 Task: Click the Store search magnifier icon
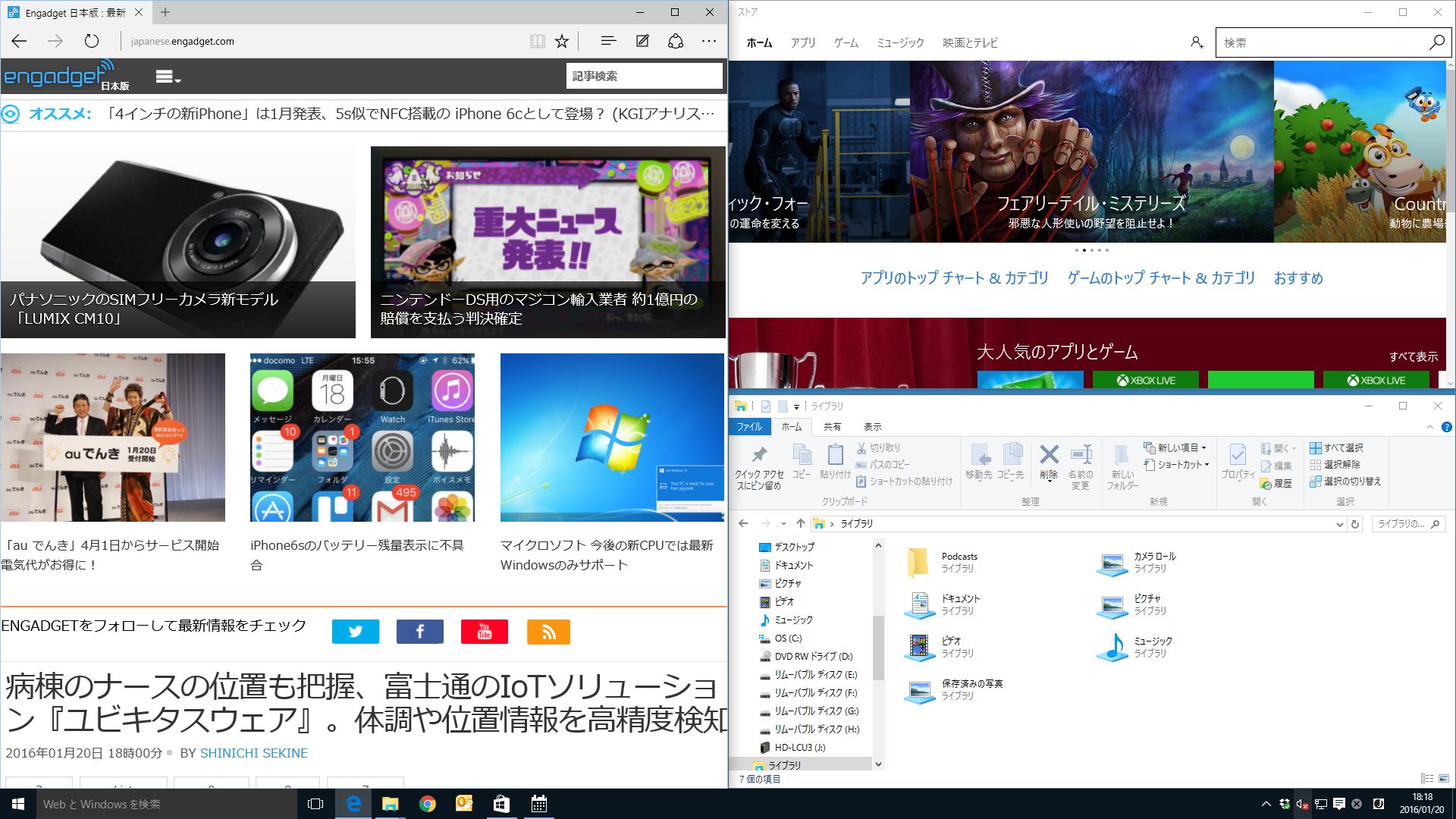pos(1436,42)
